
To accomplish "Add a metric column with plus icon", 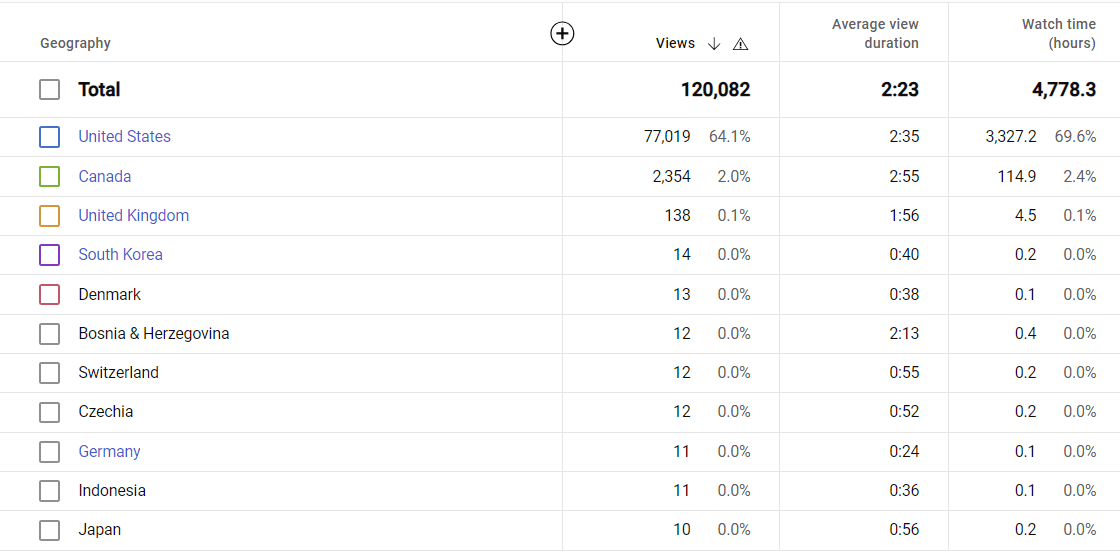I will click(562, 33).
